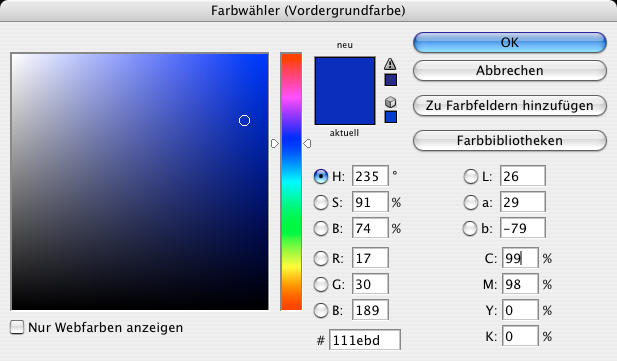617x361 pixels.
Task: Click the Abbrechen button
Action: coord(510,70)
